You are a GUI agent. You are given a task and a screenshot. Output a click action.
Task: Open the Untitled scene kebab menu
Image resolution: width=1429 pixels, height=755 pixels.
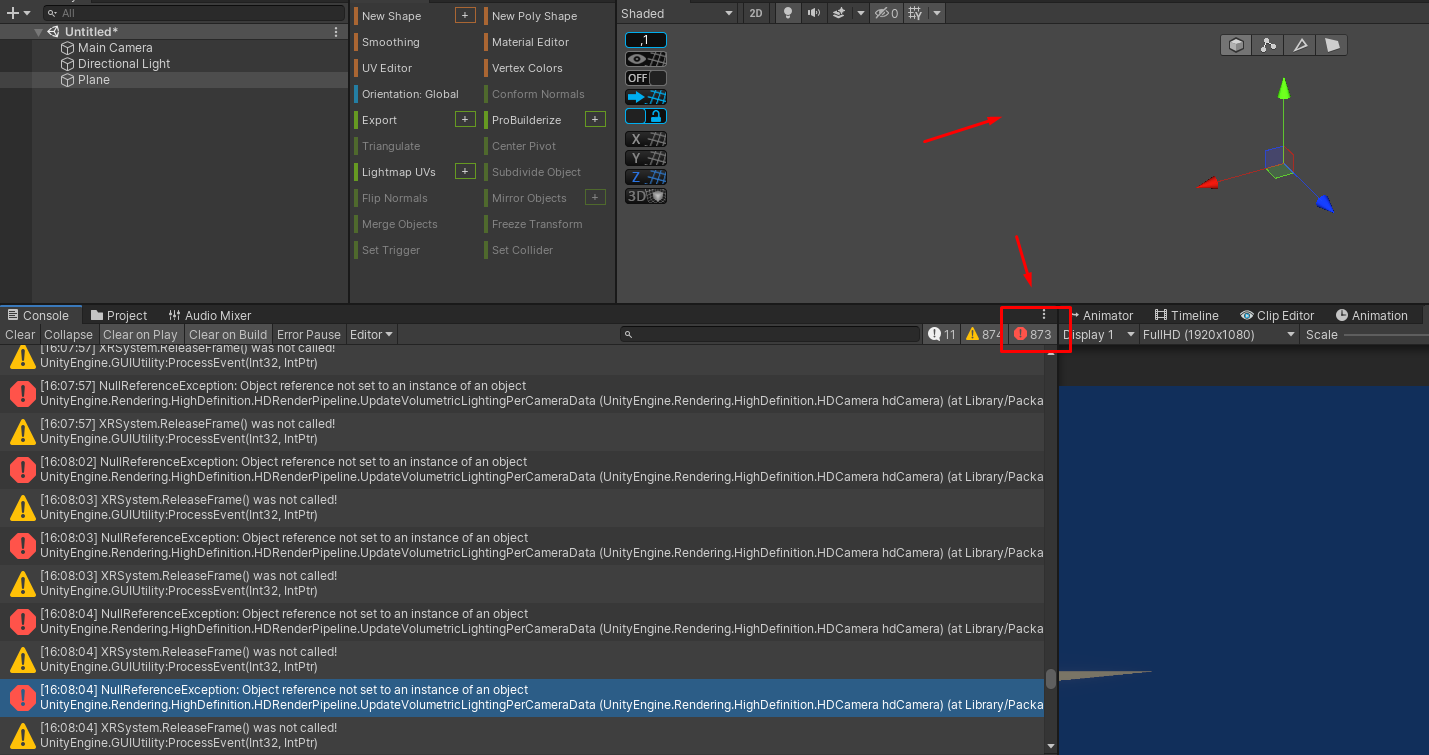(x=336, y=32)
